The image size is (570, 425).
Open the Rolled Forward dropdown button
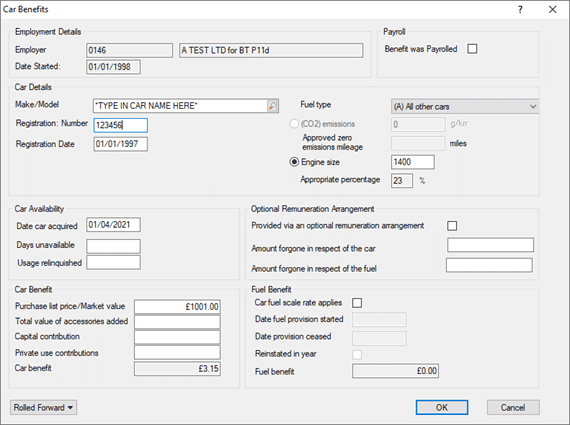click(44, 408)
